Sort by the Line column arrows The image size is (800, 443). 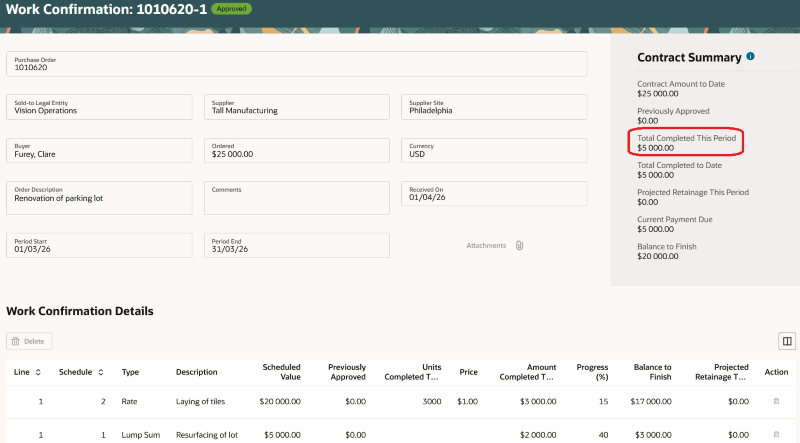pyautogui.click(x=38, y=372)
